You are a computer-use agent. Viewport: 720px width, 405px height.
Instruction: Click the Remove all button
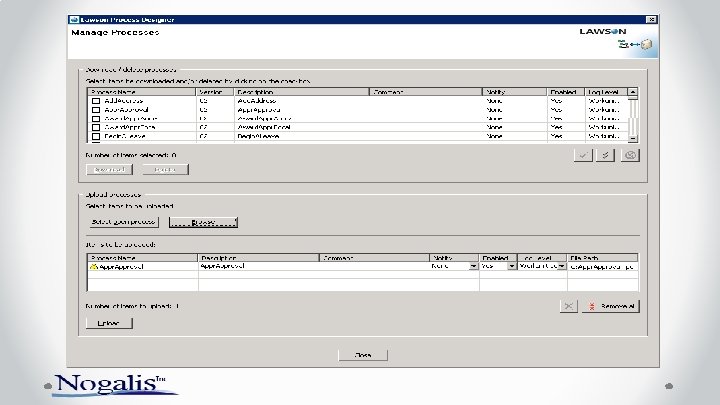click(x=611, y=306)
